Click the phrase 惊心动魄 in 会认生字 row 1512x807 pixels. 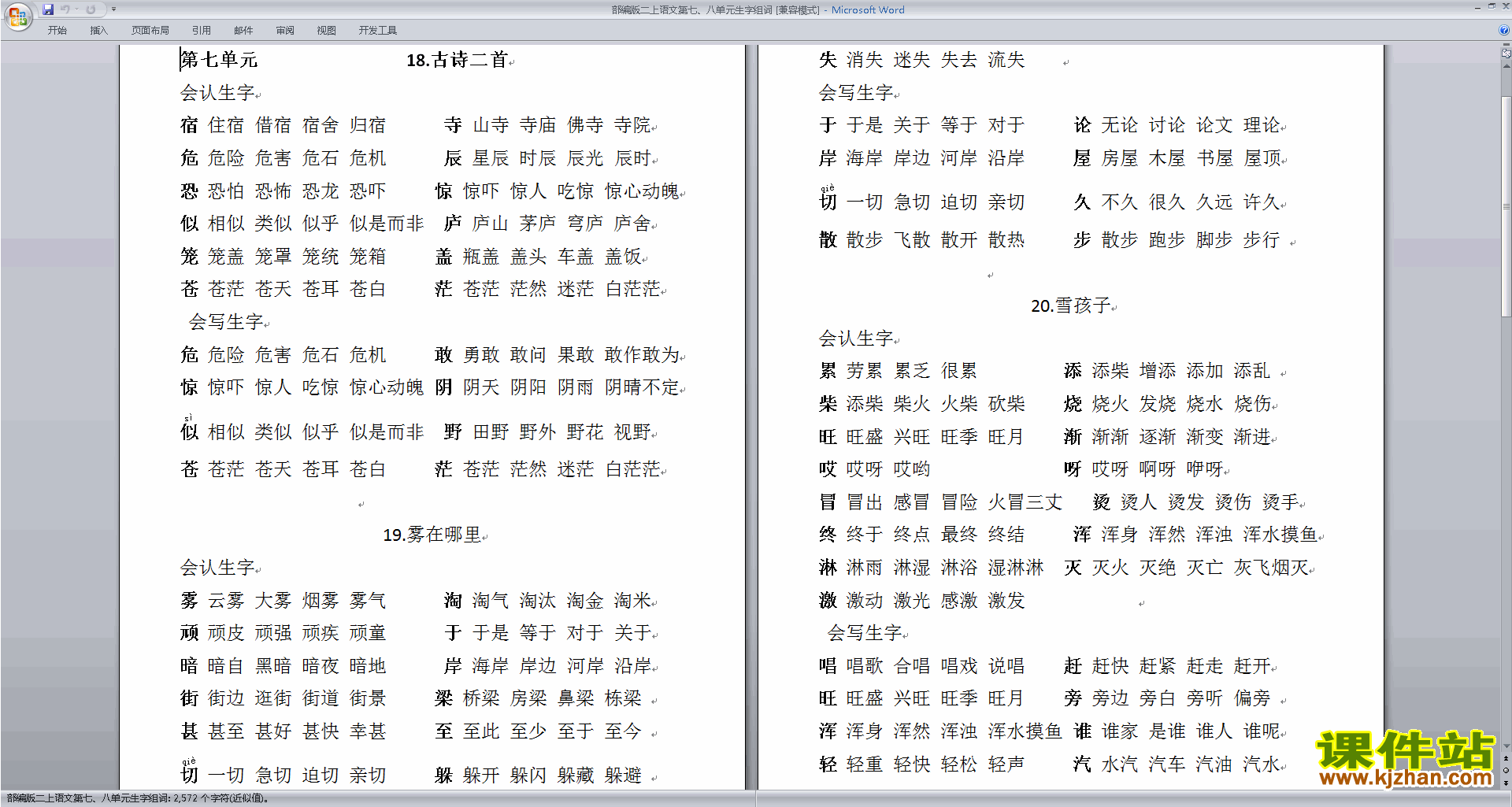click(642, 191)
